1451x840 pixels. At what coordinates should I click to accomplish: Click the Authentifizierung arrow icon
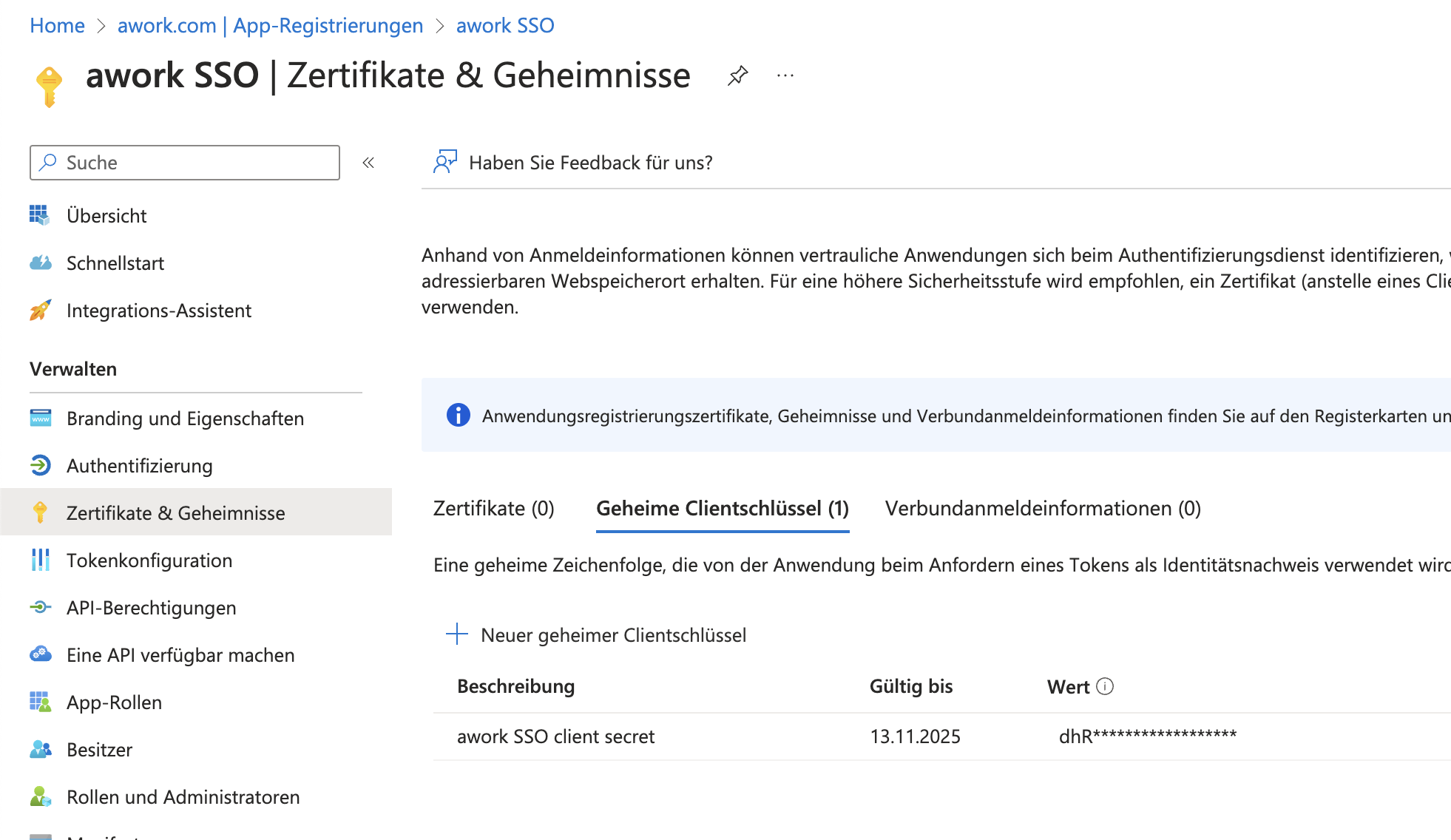(x=40, y=465)
